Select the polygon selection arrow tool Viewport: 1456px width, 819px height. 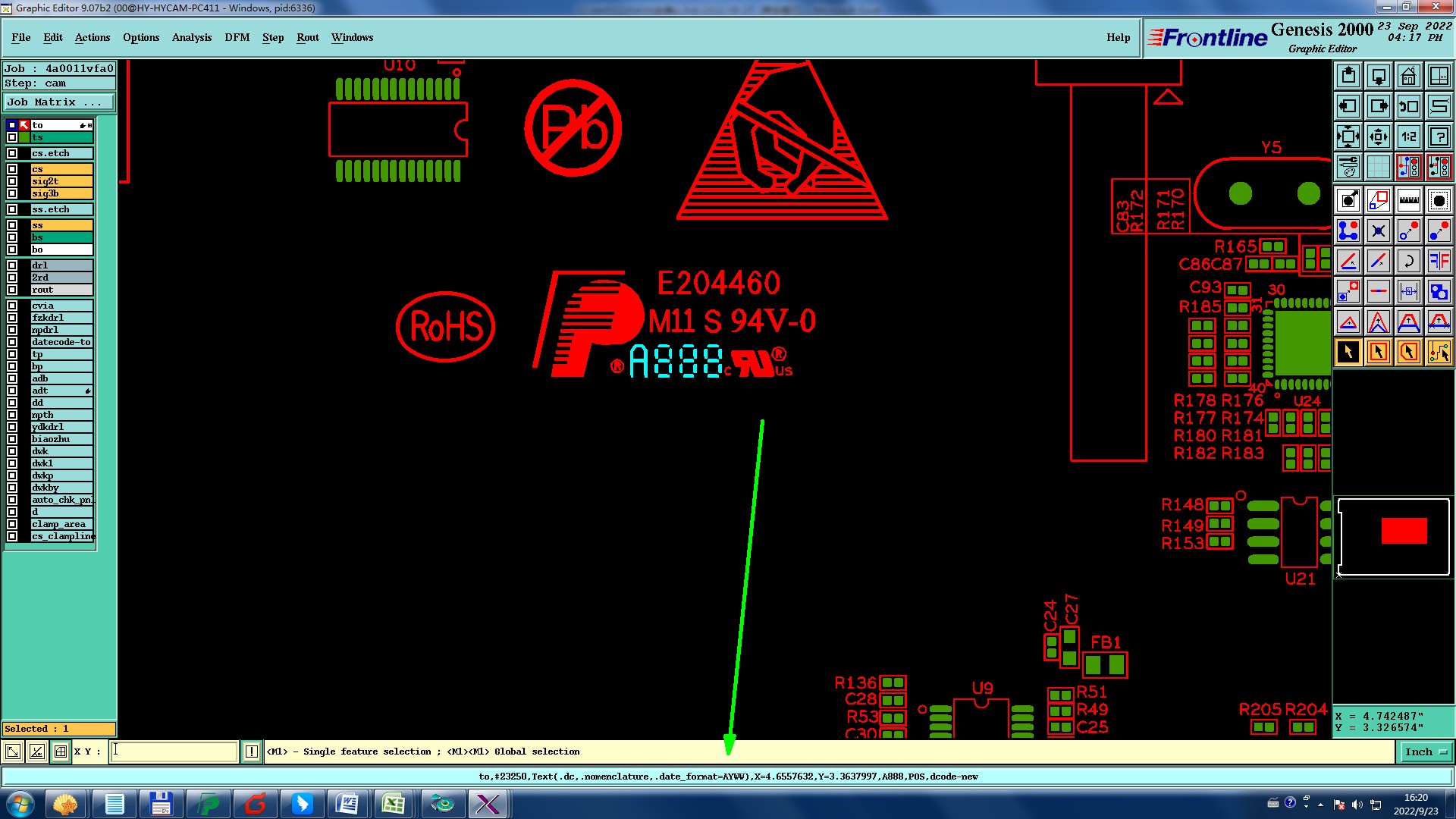point(1408,352)
